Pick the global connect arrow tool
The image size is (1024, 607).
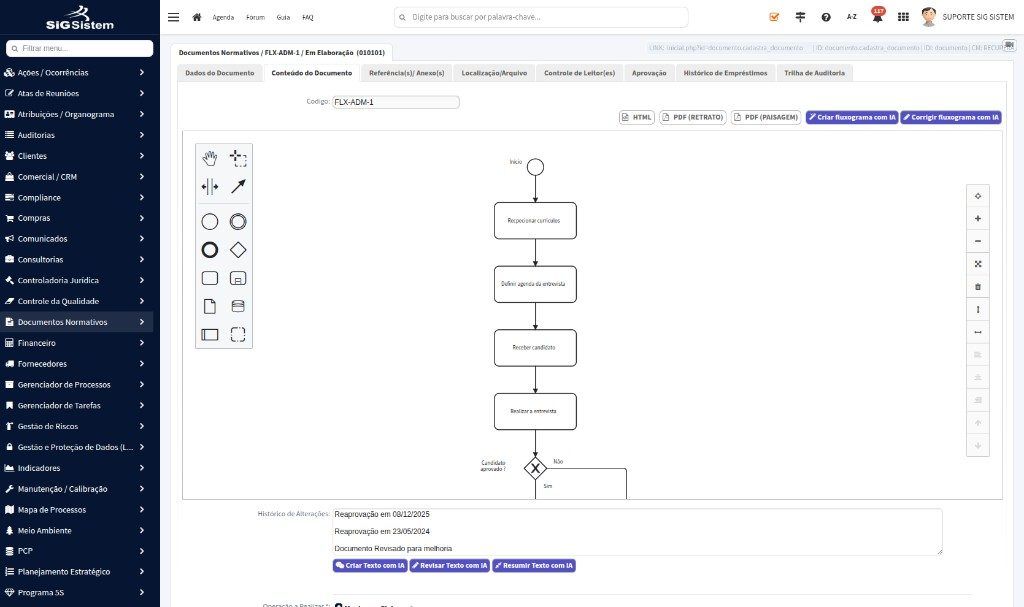point(238,187)
